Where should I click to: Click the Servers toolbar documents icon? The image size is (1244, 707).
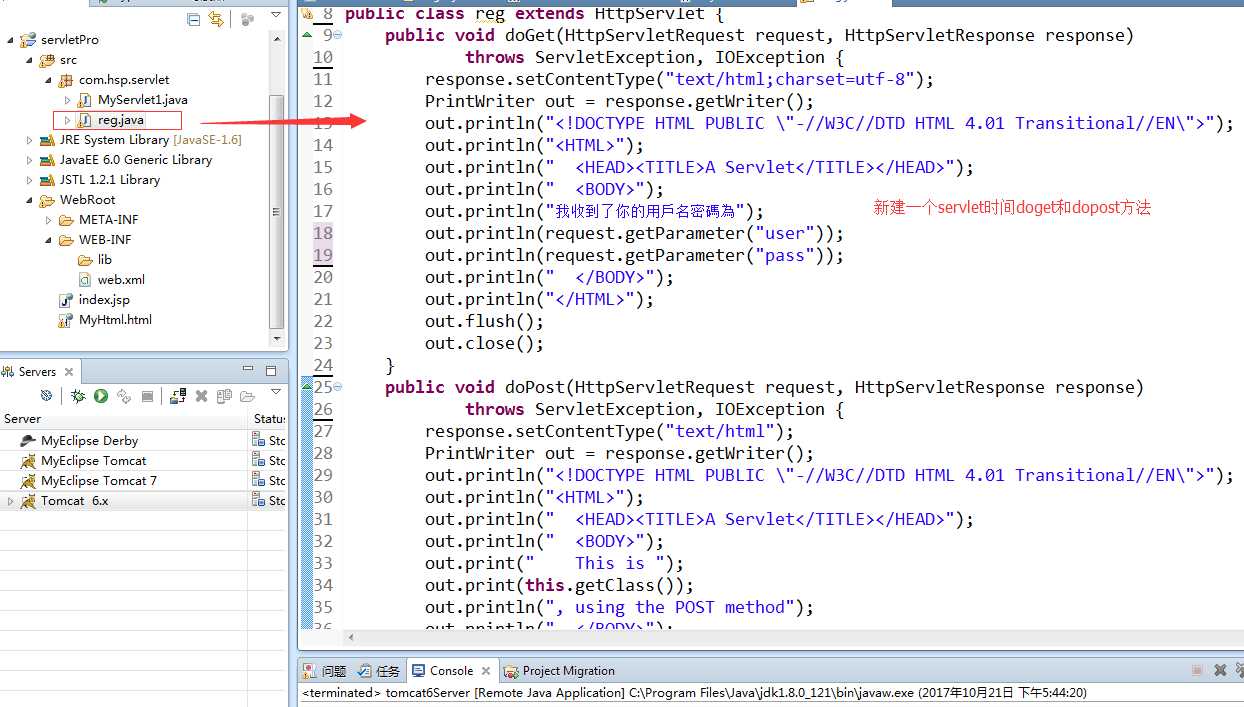click(x=224, y=396)
